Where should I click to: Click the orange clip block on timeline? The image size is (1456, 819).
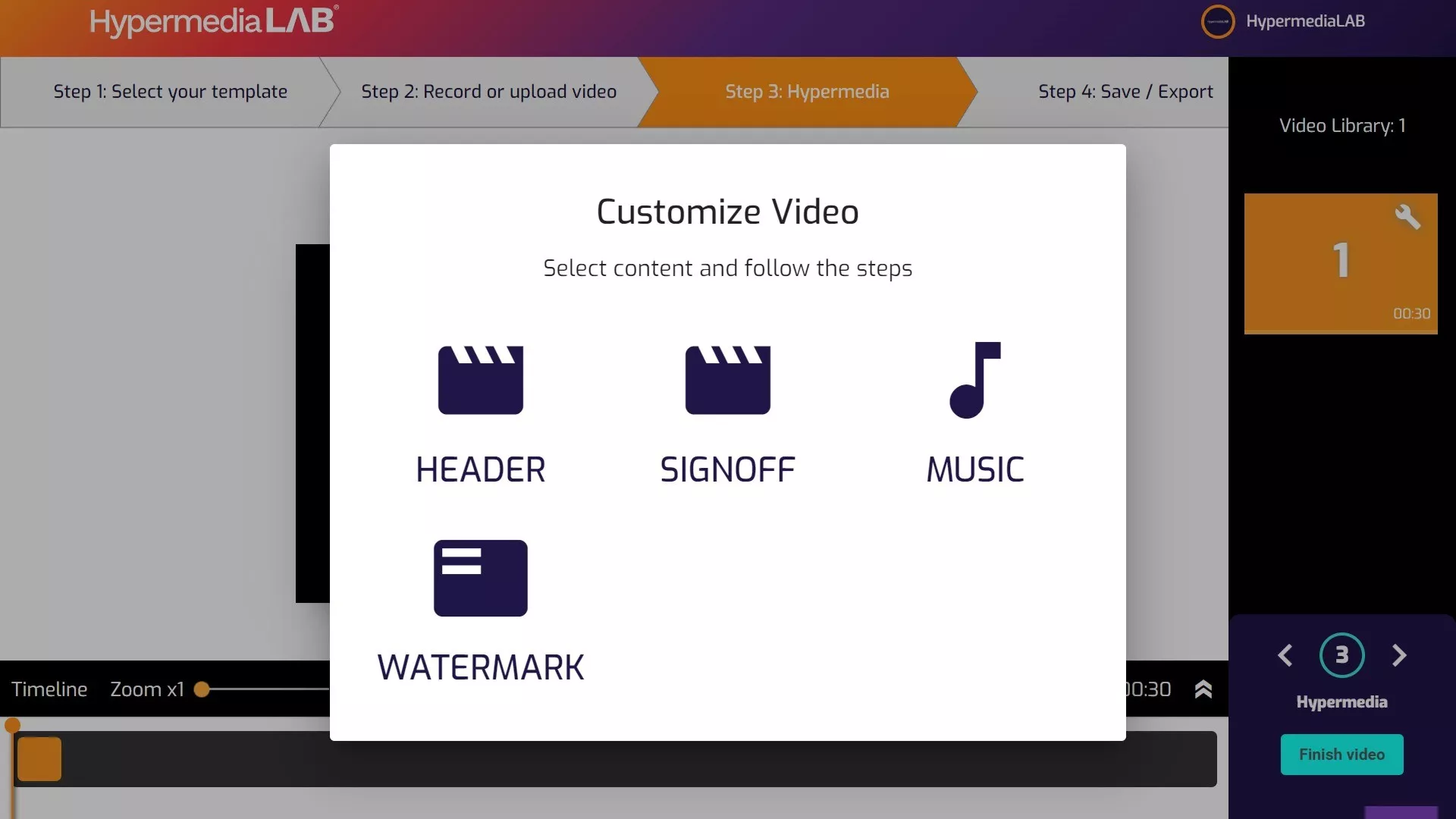(39, 759)
